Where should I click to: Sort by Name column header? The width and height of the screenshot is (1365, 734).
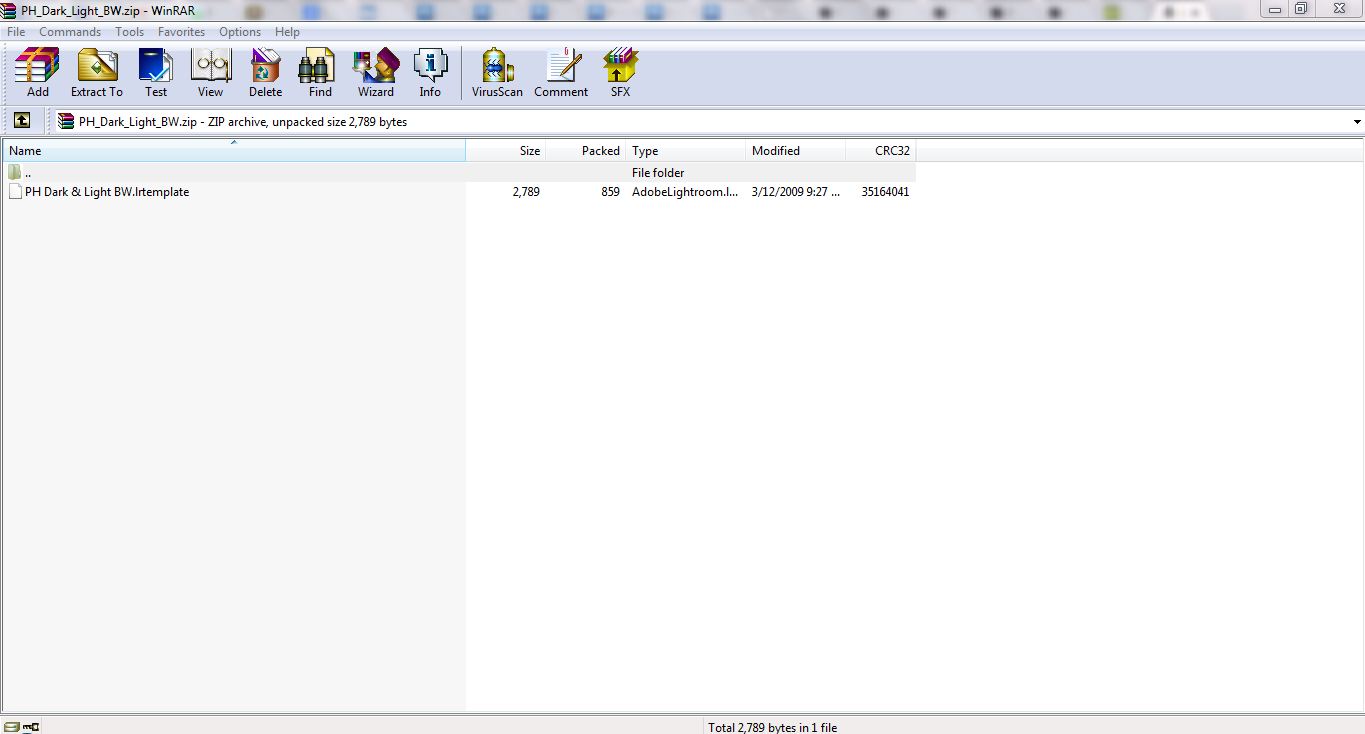pos(234,150)
